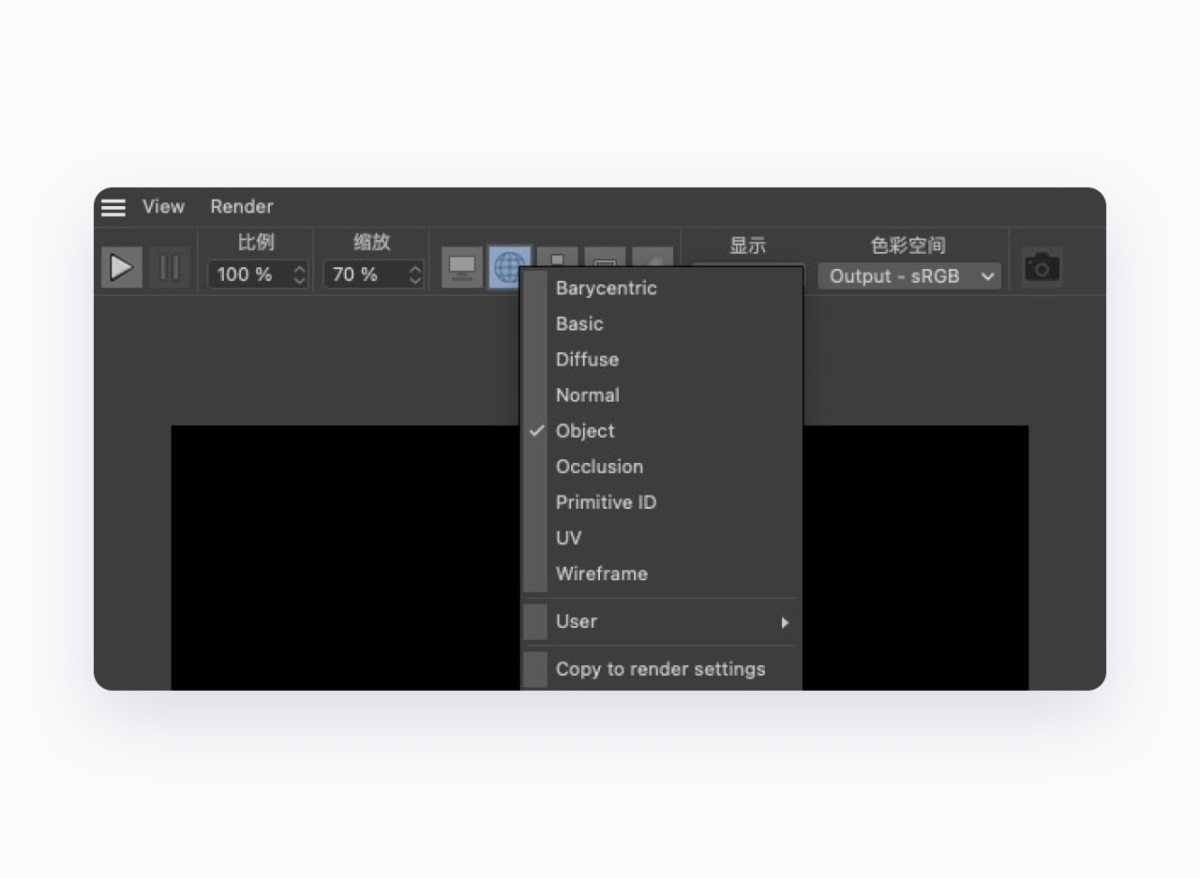This screenshot has height=878, width=1200.
Task: Click the 70 % zoom input field
Action: click(x=362, y=275)
